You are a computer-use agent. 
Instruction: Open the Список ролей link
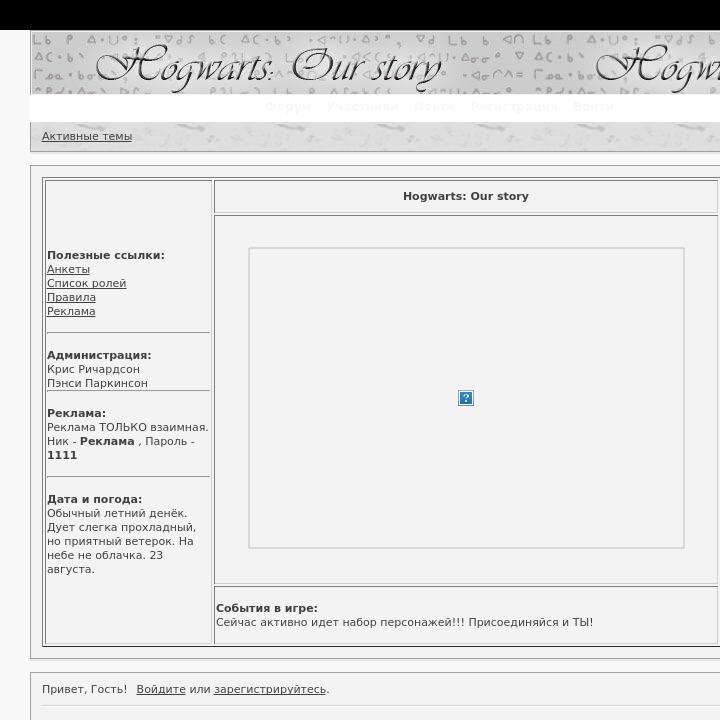pos(86,283)
